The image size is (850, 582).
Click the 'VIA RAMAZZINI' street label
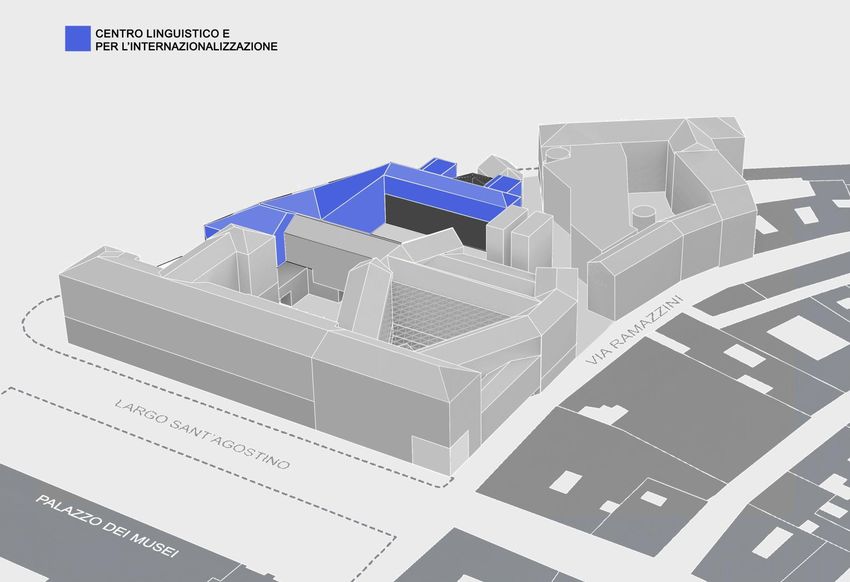[633, 331]
